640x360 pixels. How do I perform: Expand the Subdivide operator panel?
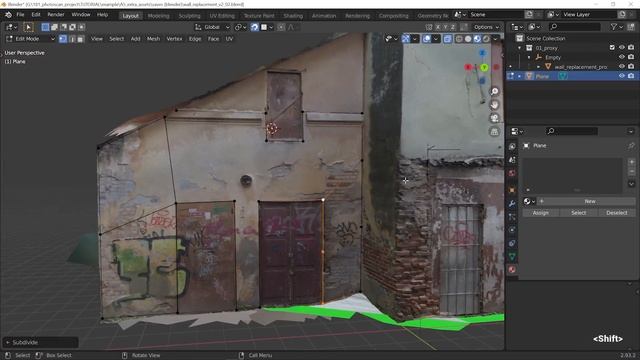[x=40, y=342]
